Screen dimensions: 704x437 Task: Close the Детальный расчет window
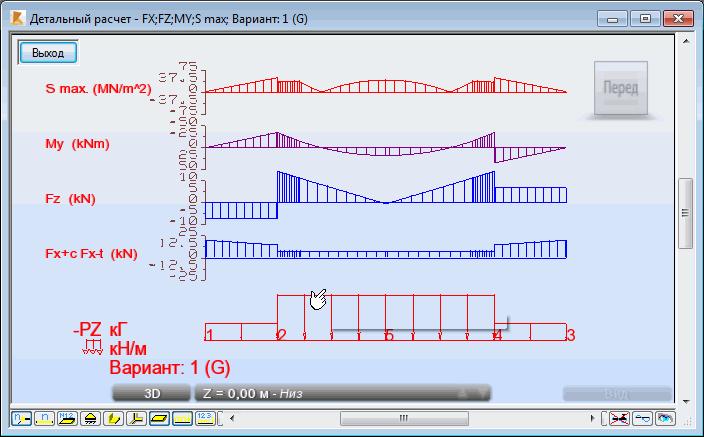(x=678, y=19)
